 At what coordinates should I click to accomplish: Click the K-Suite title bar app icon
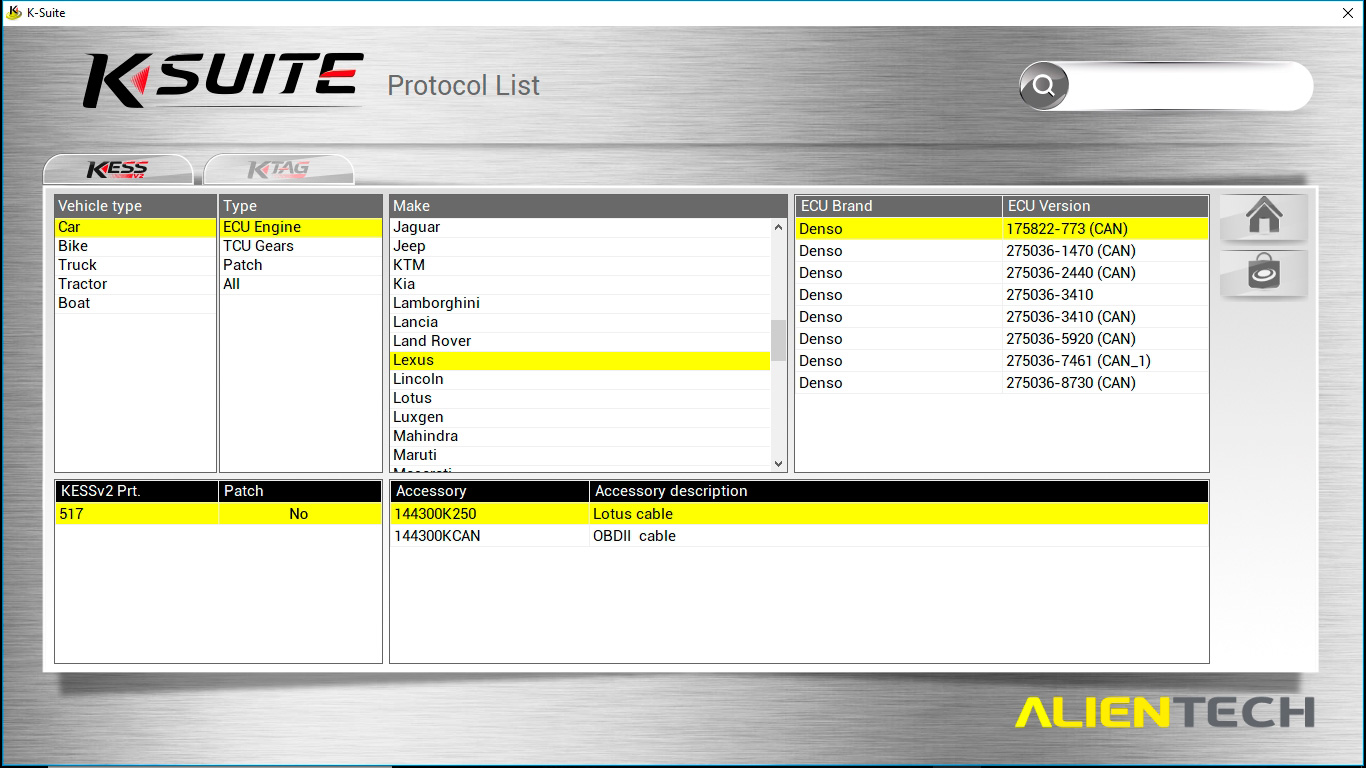click(13, 13)
